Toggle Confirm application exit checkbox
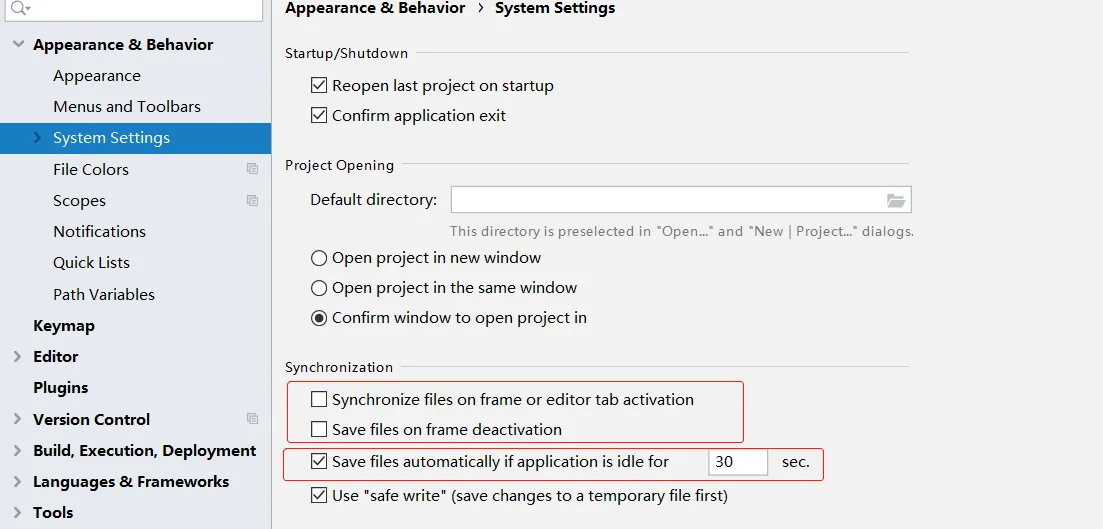This screenshot has height=529, width=1103. click(x=319, y=115)
